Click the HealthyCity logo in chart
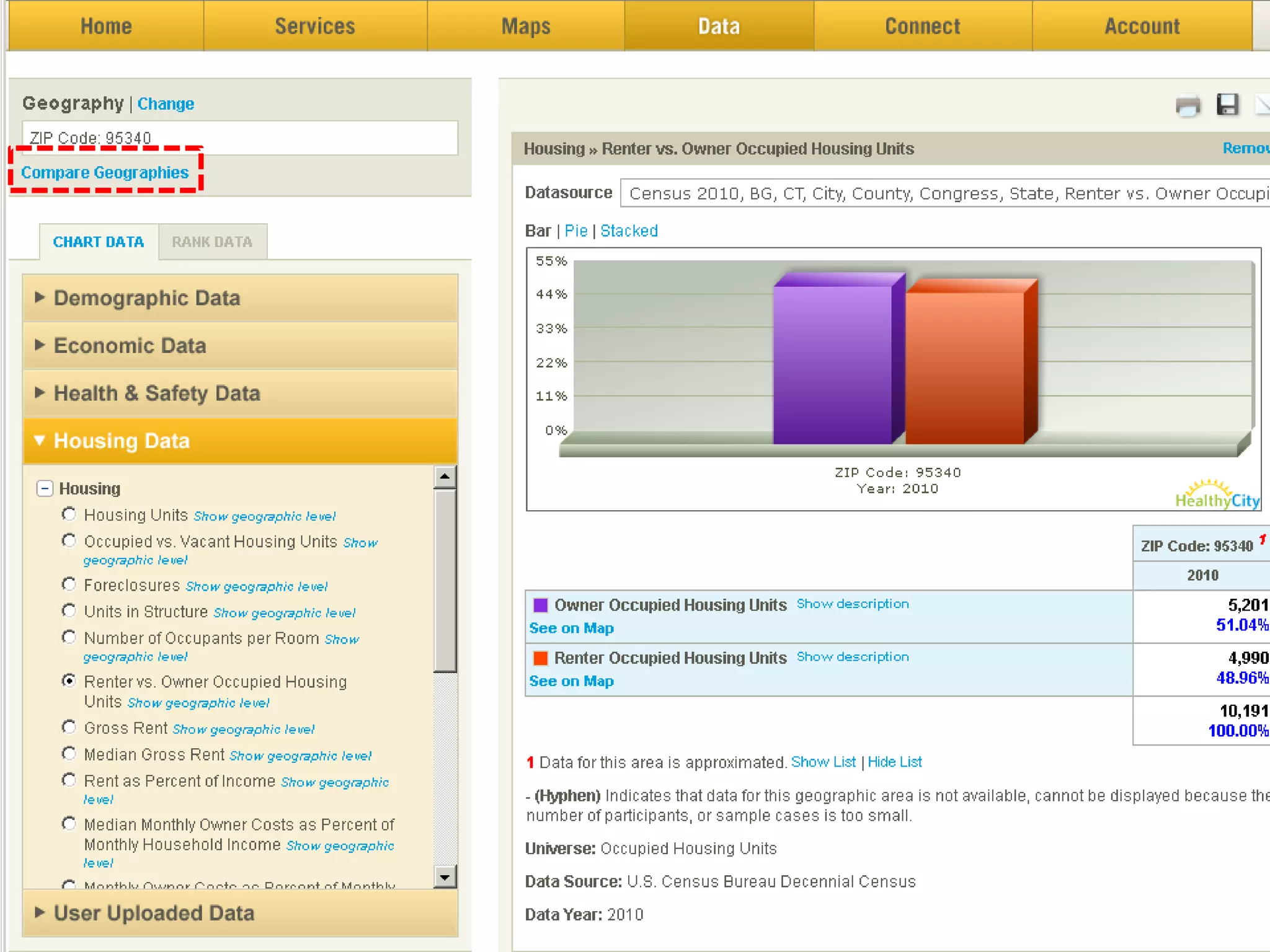This screenshot has height=952, width=1270. (1217, 496)
